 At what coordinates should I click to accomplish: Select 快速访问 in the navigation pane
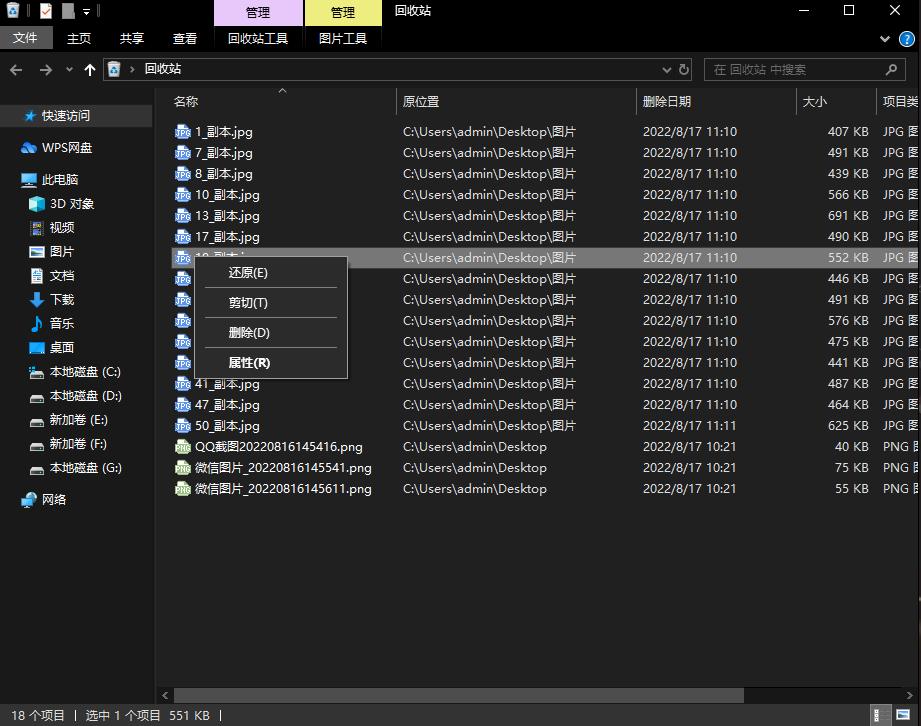point(65,116)
